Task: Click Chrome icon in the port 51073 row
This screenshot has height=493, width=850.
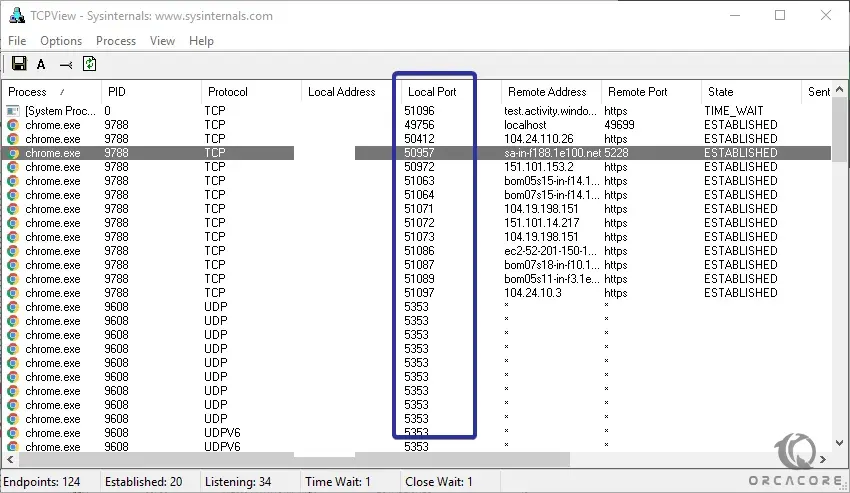Action: [13, 237]
